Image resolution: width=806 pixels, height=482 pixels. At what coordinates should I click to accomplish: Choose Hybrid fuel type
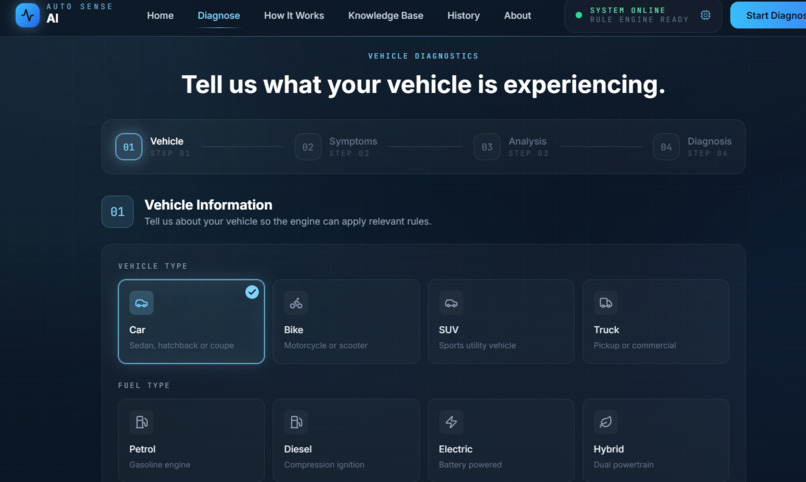click(655, 440)
